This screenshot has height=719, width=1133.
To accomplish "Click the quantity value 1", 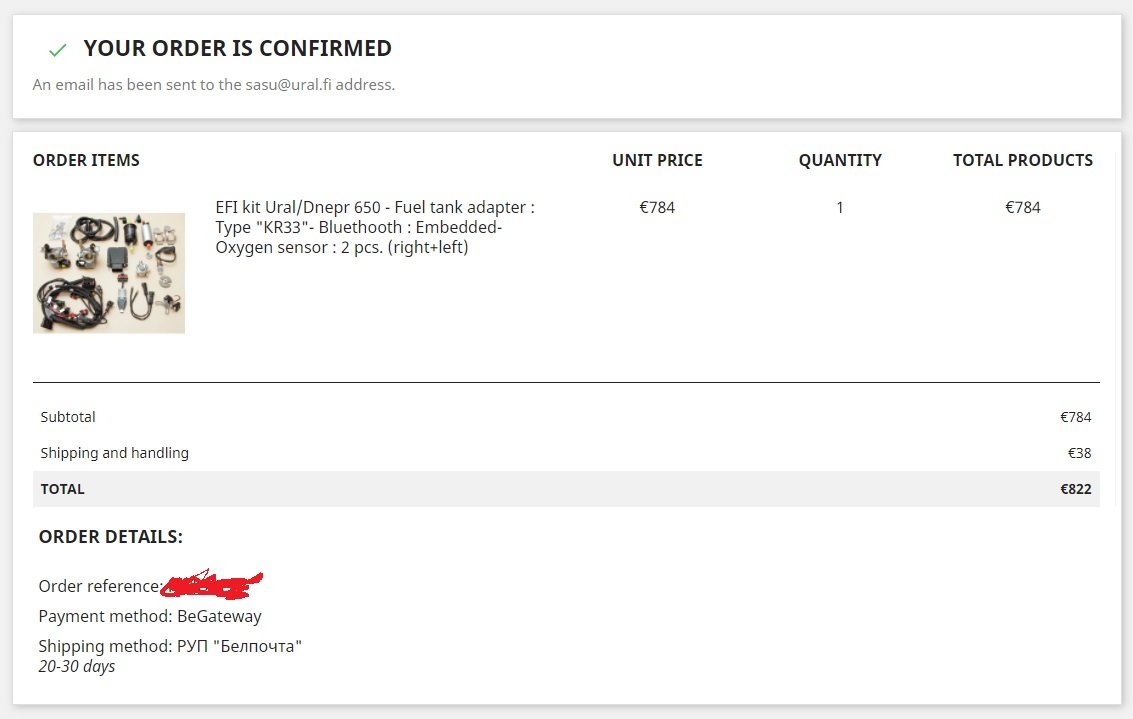I will [x=840, y=208].
